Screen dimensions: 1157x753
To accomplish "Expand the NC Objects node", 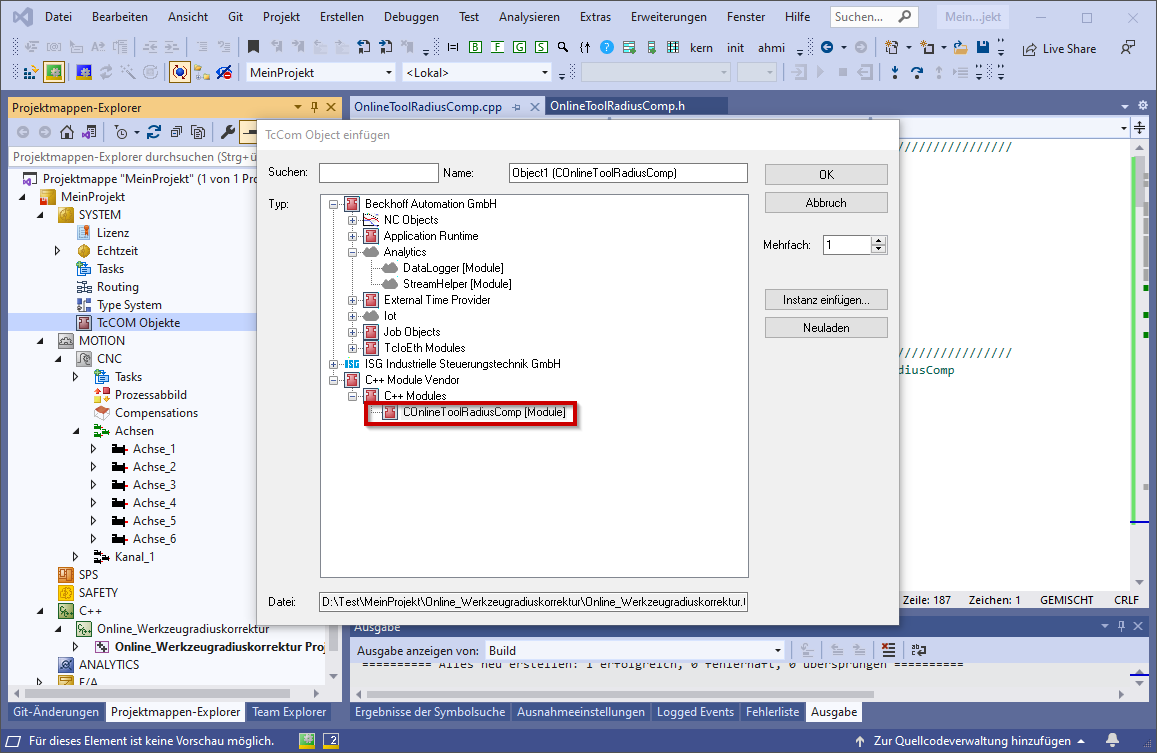I will click(x=353, y=220).
